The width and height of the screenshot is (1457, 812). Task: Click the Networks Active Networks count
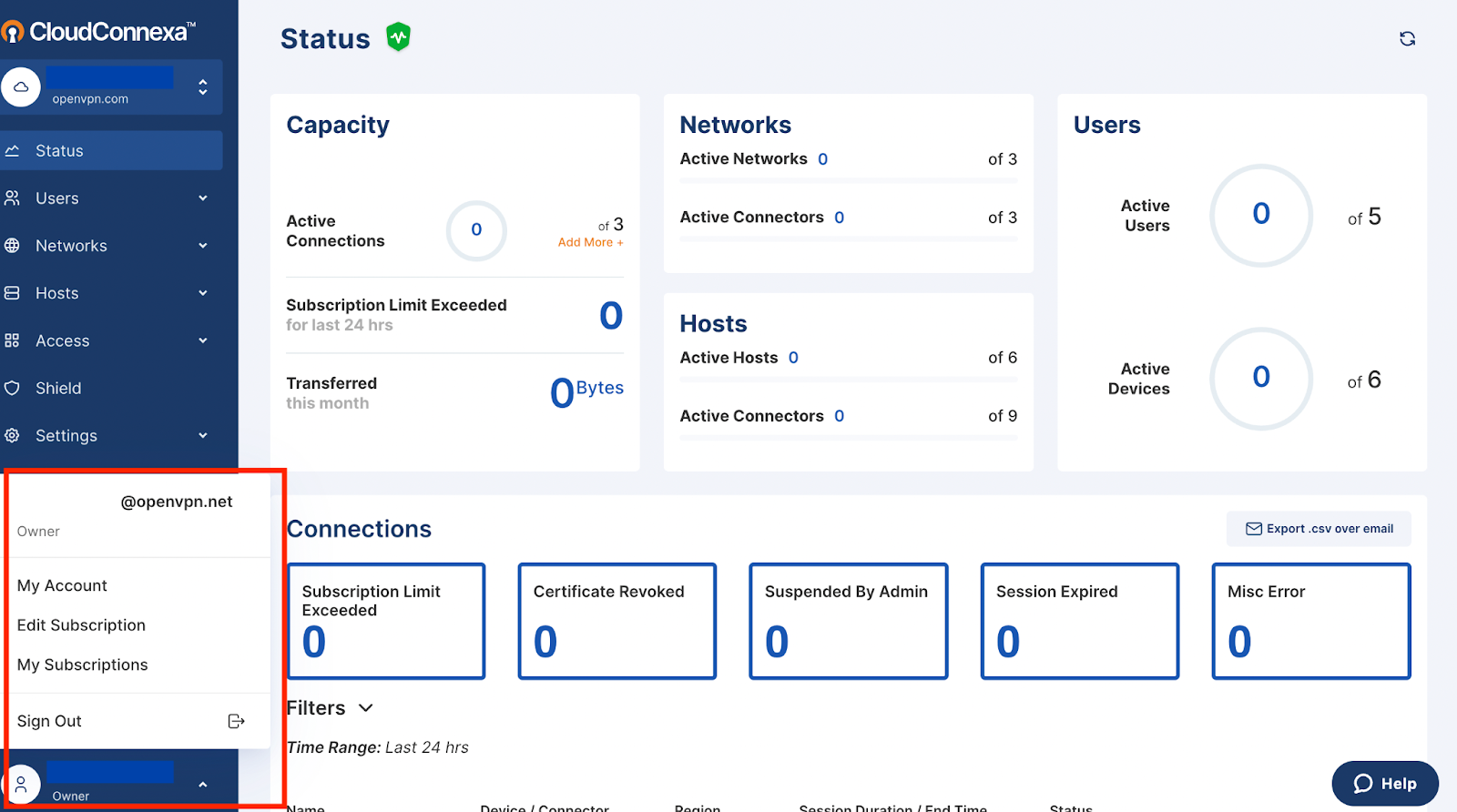[x=823, y=159]
